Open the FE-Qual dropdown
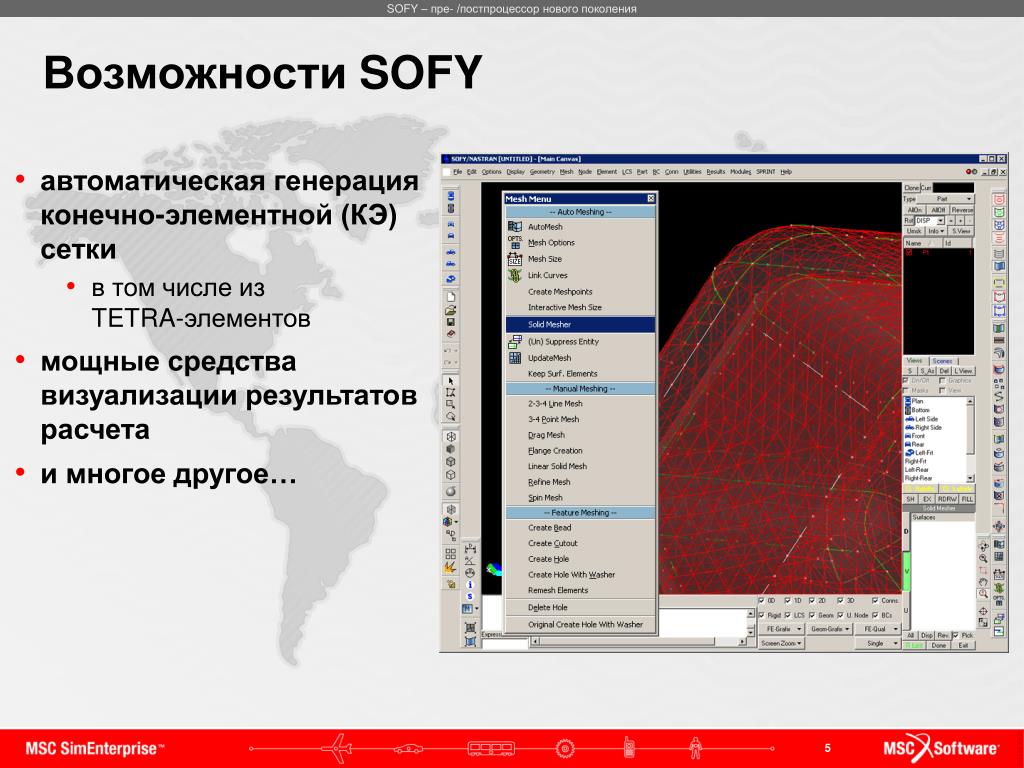Image resolution: width=1024 pixels, height=768 pixels. pyautogui.click(x=880, y=629)
